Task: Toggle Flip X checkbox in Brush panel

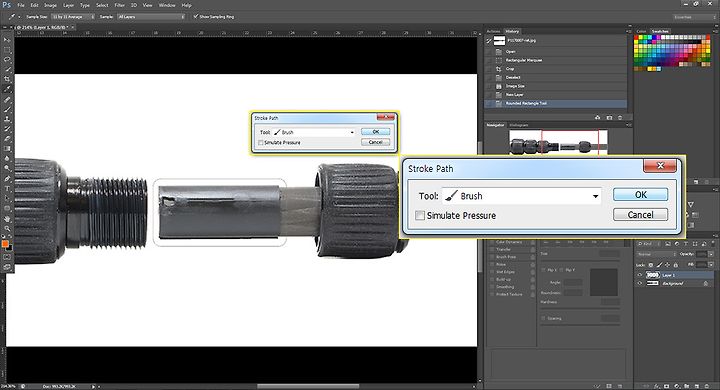Action: 544,270
